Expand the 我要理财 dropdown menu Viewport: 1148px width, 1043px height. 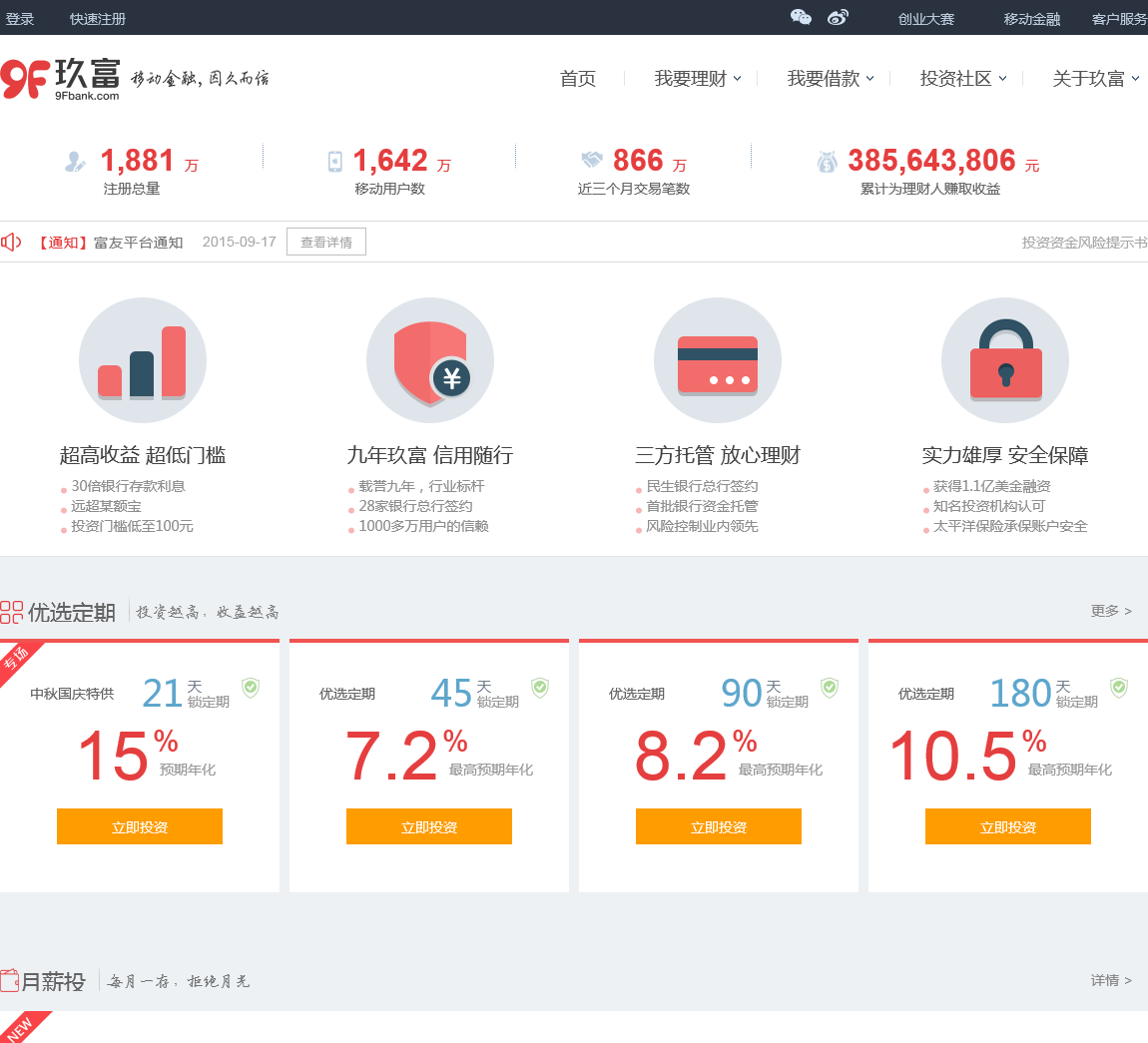click(x=698, y=79)
